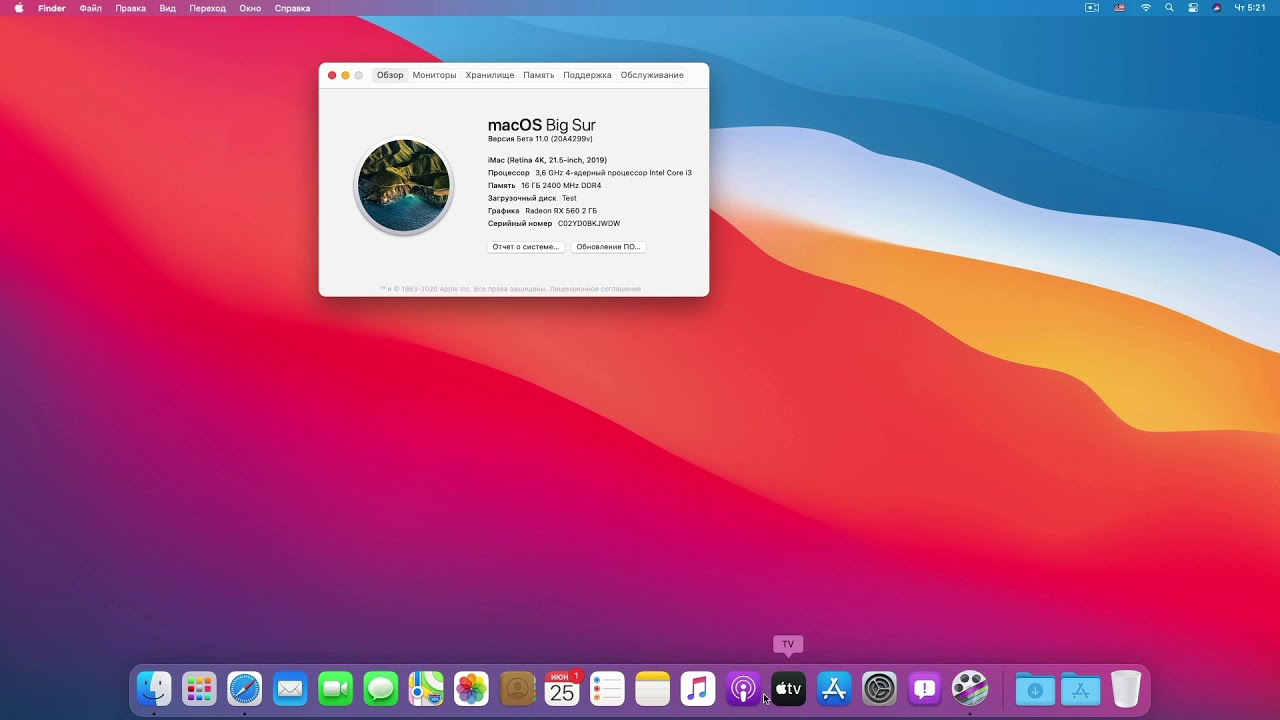This screenshot has width=1280, height=720.
Task: Open the Переход menu
Action: [208, 8]
